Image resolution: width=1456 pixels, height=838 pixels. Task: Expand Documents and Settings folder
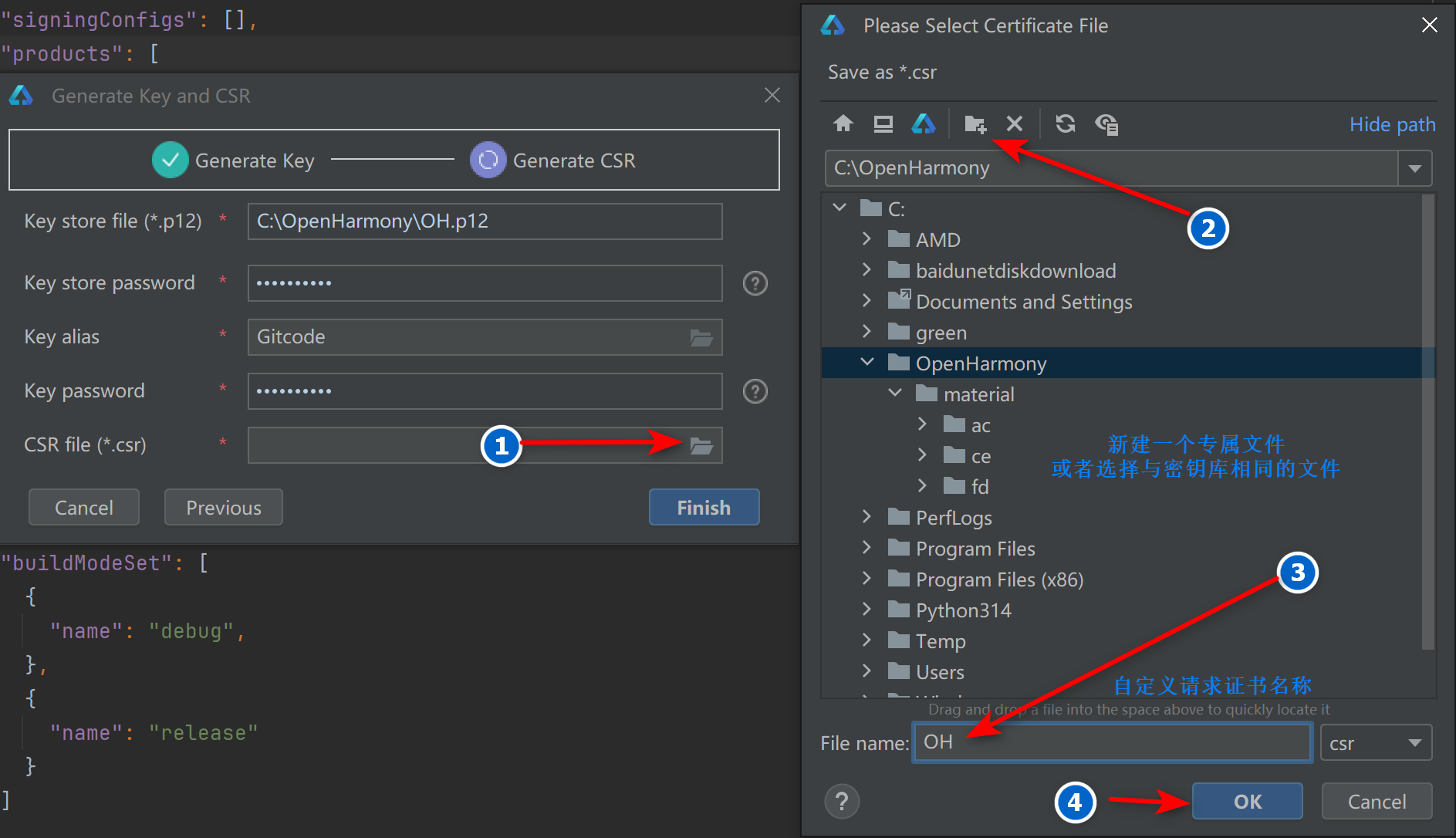tap(867, 301)
